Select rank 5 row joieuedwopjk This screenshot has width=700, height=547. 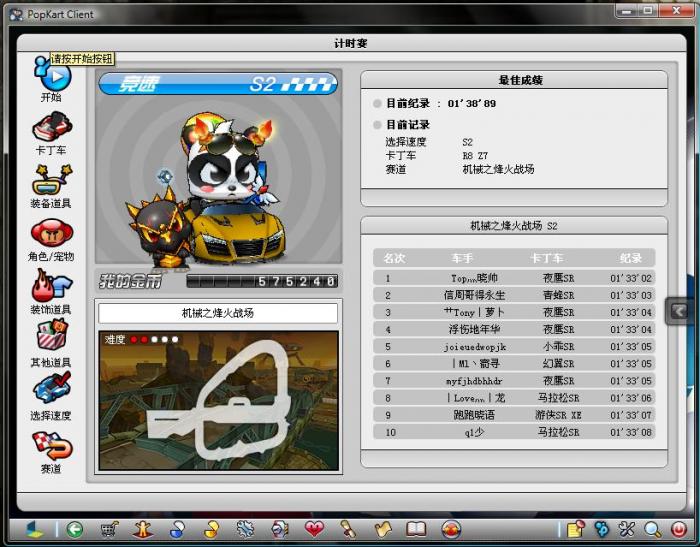514,347
